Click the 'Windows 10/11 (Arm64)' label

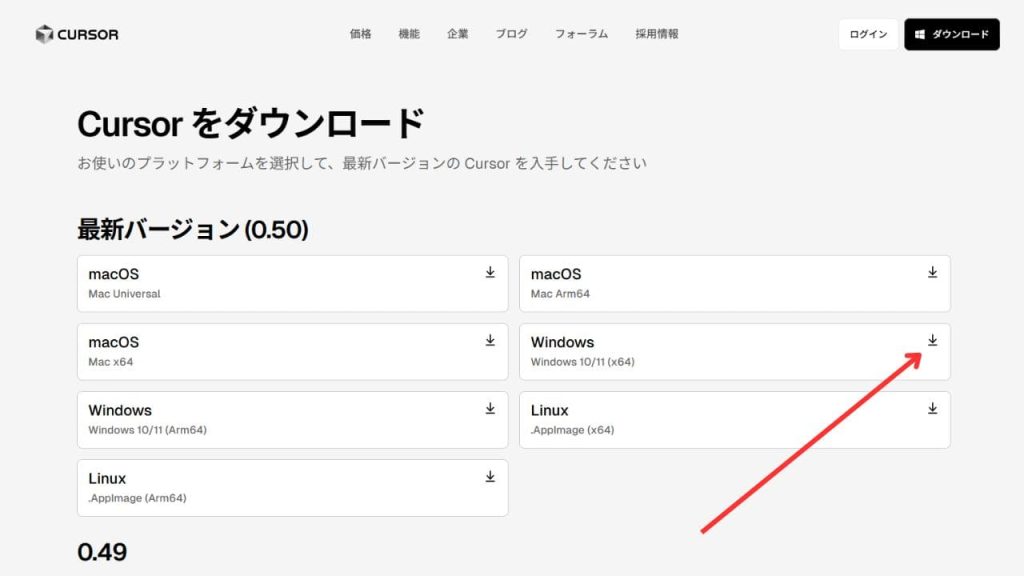148,430
